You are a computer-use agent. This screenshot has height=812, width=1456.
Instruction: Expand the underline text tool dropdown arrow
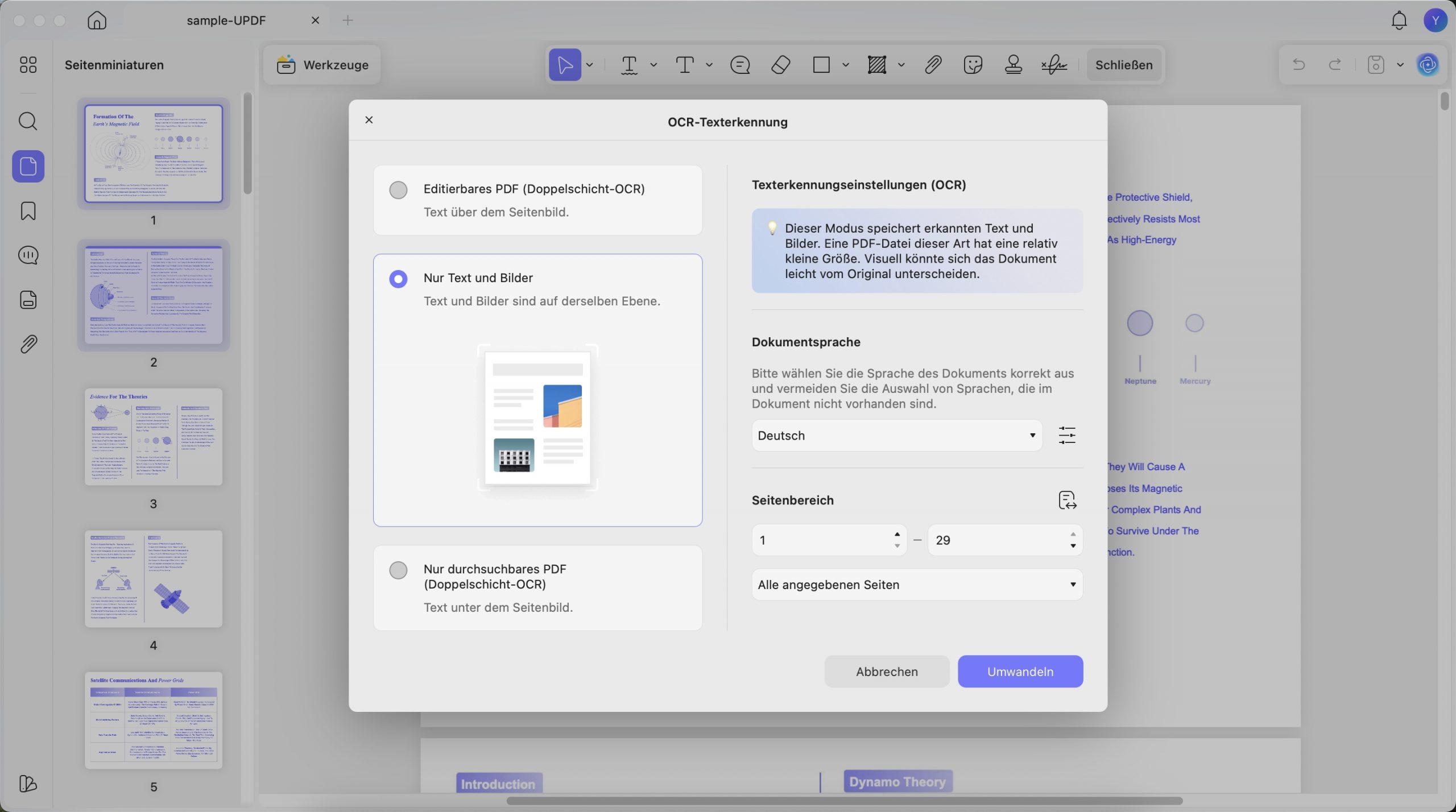click(x=653, y=65)
